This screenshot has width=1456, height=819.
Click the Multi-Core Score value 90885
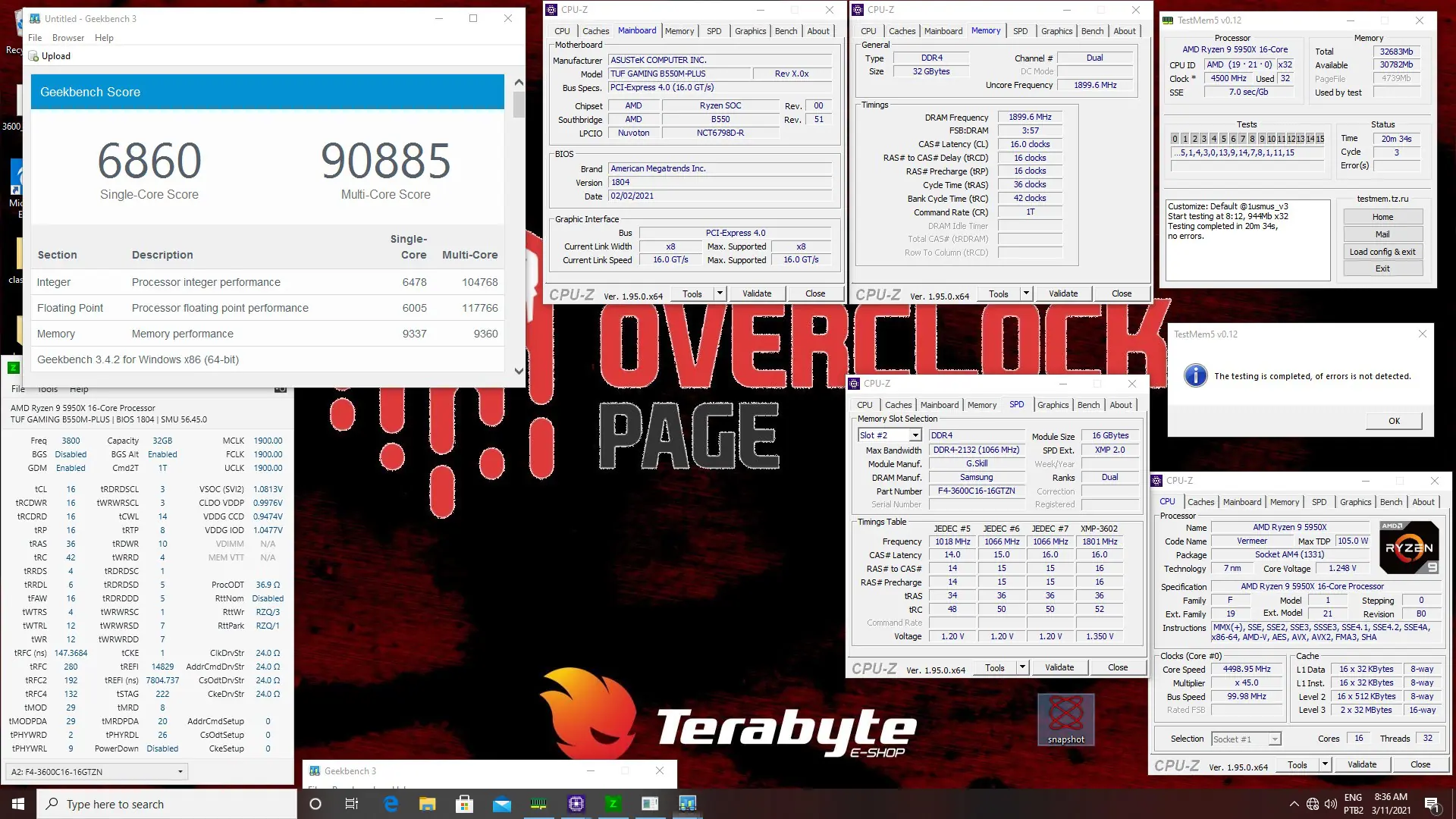tap(385, 161)
